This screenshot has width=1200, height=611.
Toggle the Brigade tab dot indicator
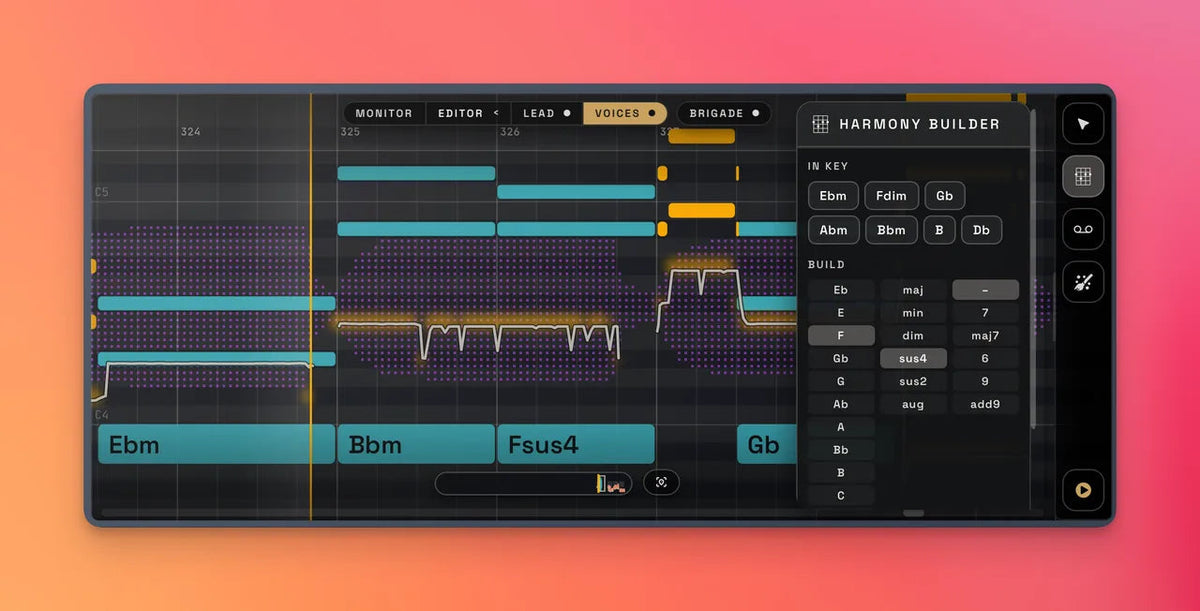tap(756, 113)
